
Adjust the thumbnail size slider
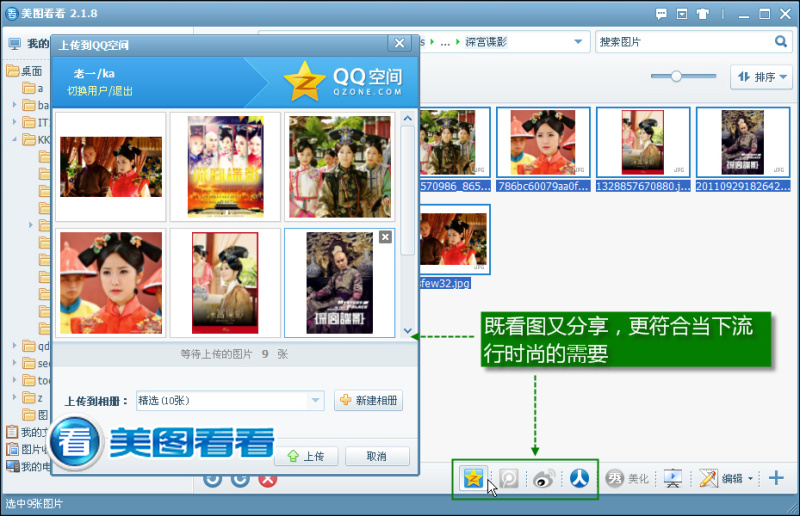tap(676, 76)
